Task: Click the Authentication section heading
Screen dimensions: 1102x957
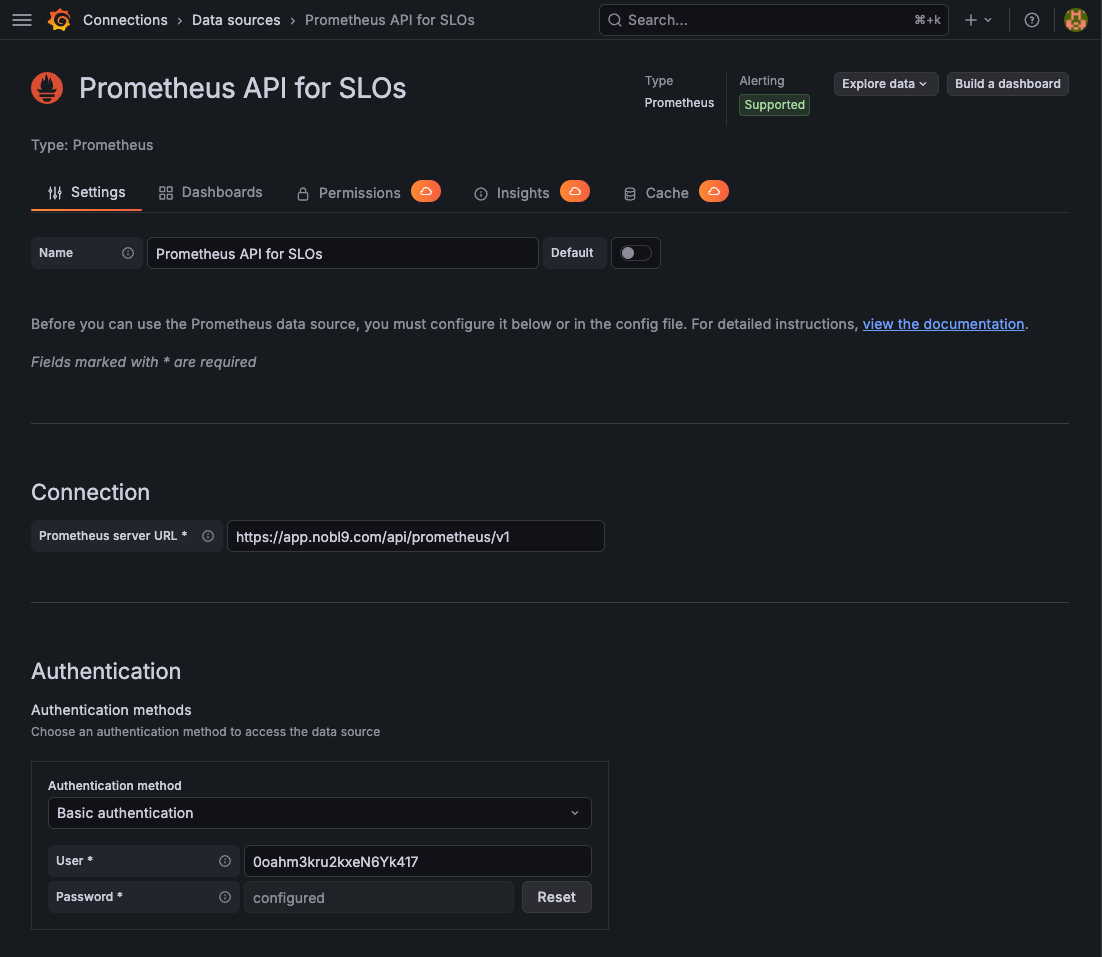Action: (x=105, y=671)
